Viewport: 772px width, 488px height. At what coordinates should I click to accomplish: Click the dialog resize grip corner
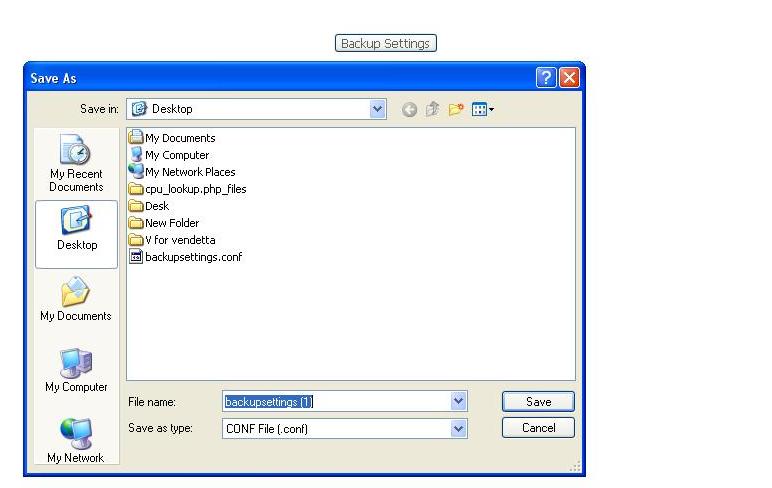(x=575, y=466)
